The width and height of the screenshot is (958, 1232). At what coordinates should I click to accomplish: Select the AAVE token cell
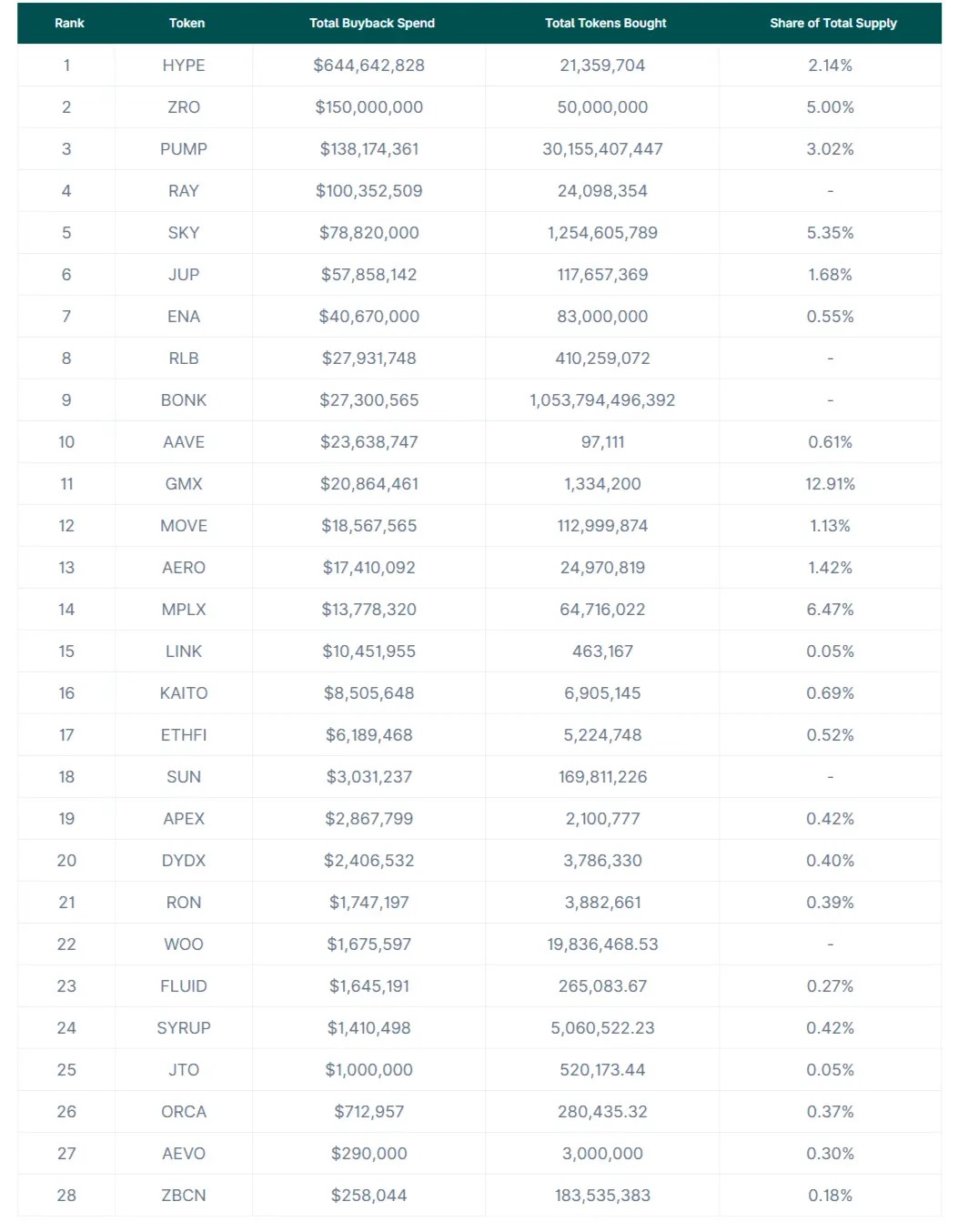[x=184, y=442]
